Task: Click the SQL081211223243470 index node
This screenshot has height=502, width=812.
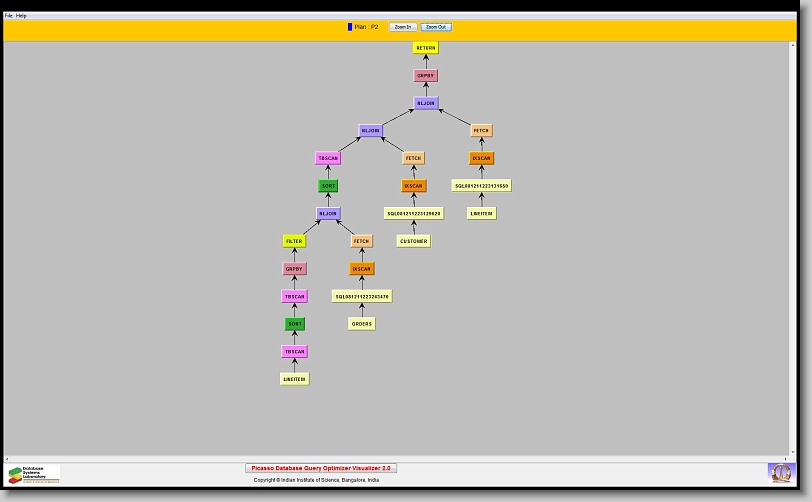Action: point(362,297)
